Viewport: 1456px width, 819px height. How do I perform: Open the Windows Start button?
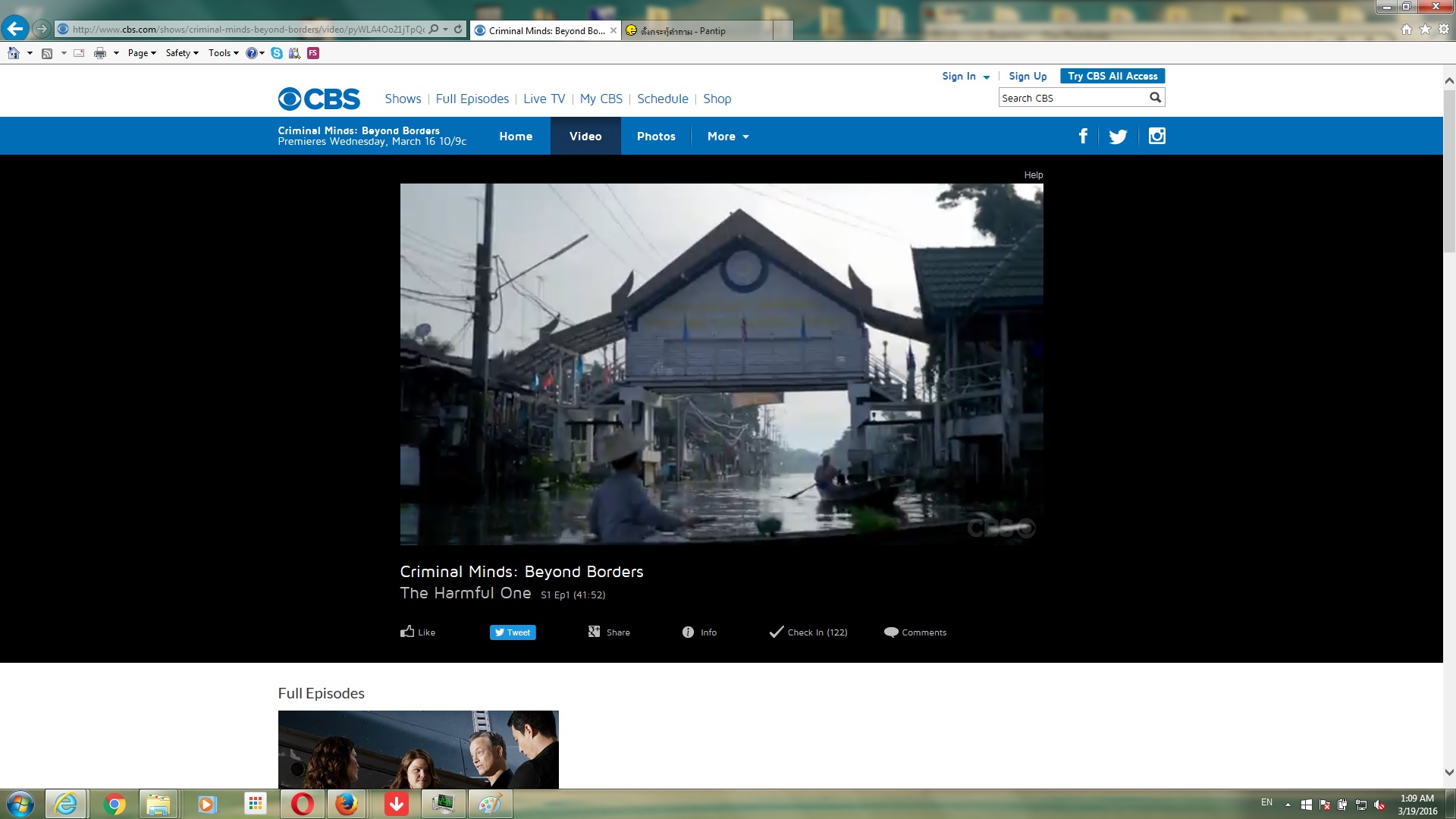[x=20, y=804]
